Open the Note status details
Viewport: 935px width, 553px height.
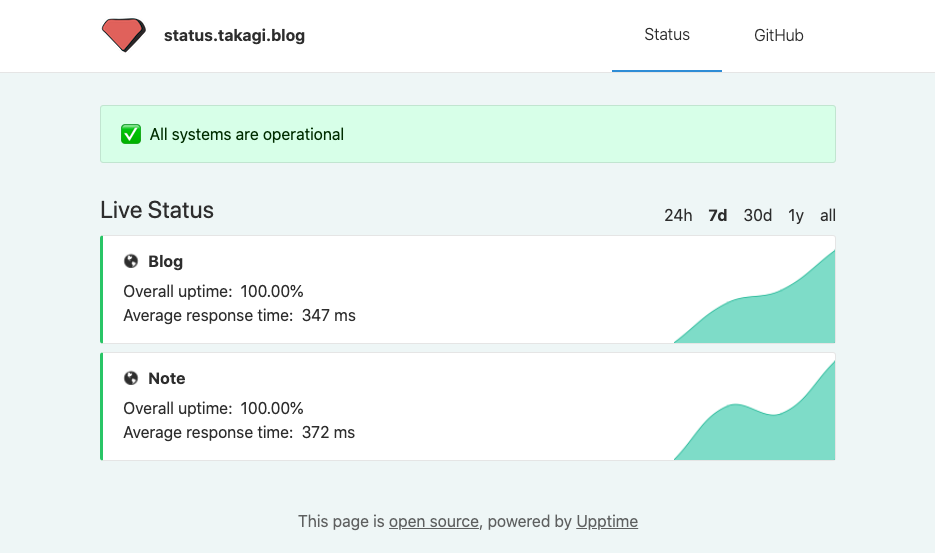(x=167, y=378)
